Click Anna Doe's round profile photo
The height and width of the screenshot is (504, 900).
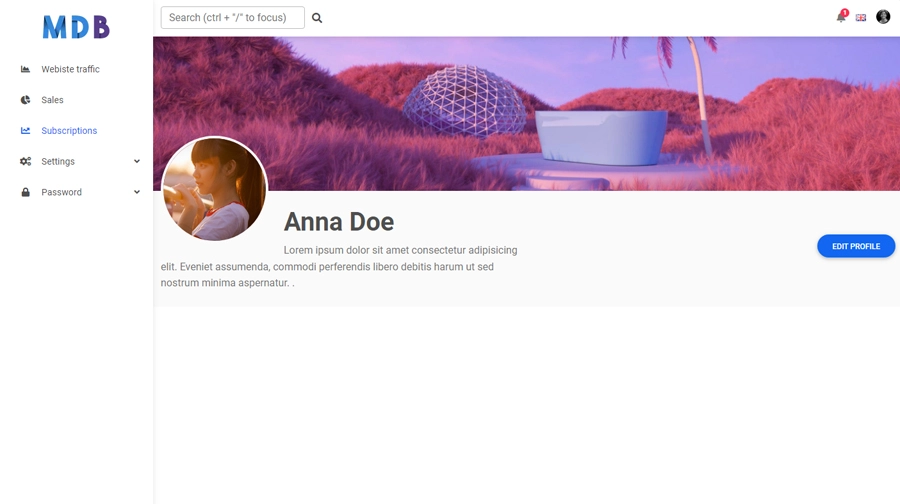click(x=214, y=189)
